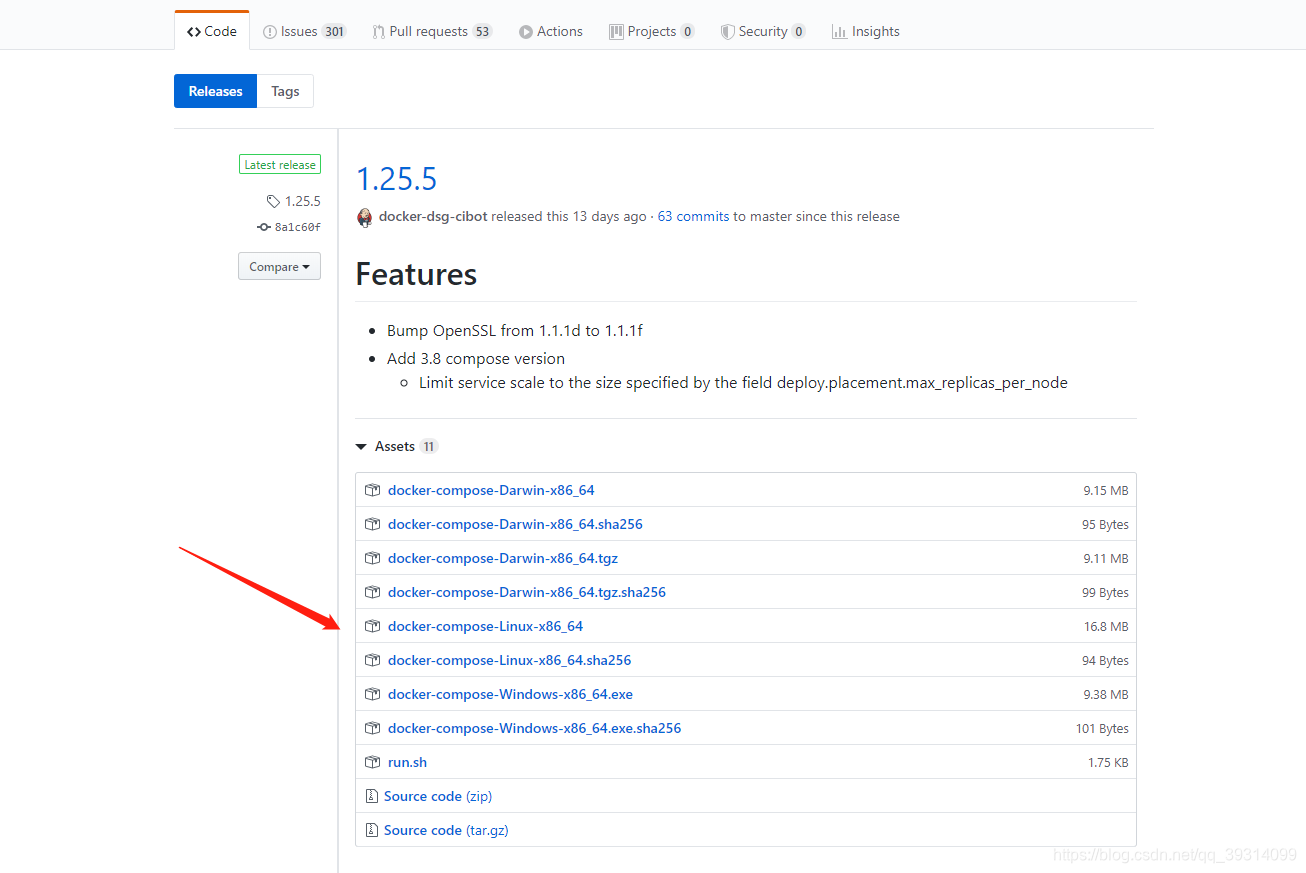Click the 53 pull requests counter
1306x873 pixels.
tap(482, 31)
